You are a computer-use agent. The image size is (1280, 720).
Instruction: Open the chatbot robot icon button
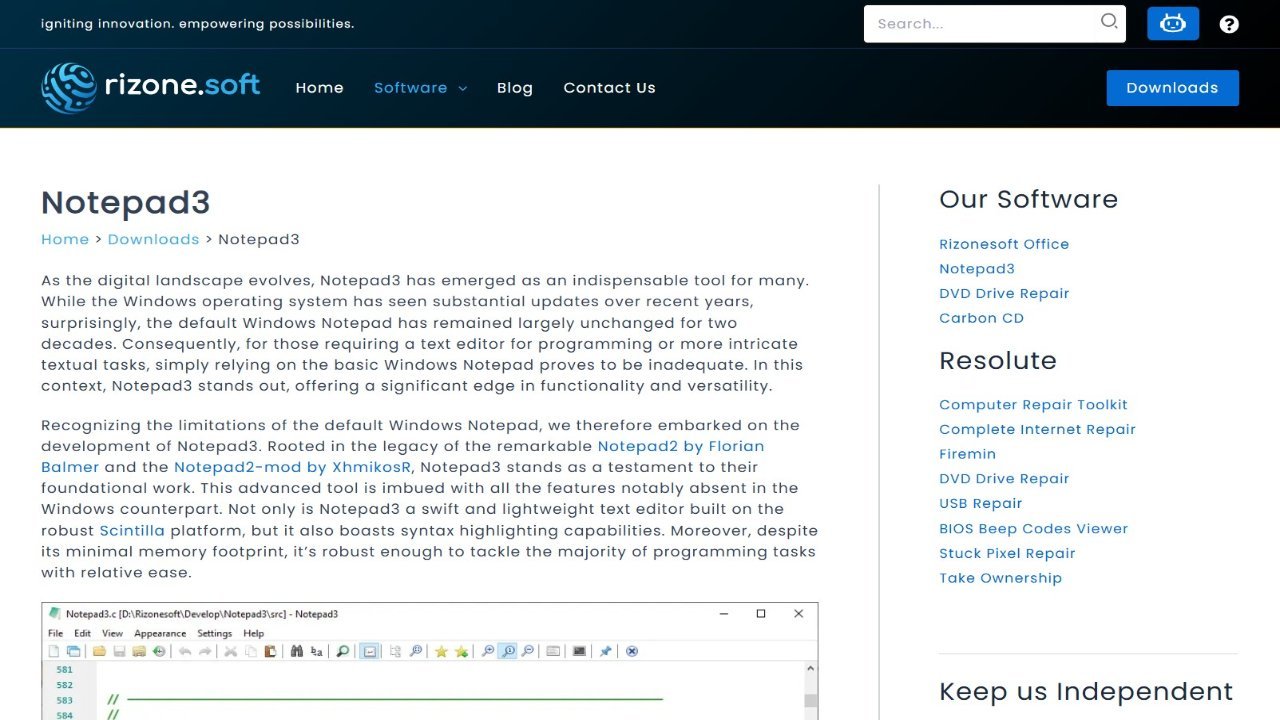click(1173, 23)
